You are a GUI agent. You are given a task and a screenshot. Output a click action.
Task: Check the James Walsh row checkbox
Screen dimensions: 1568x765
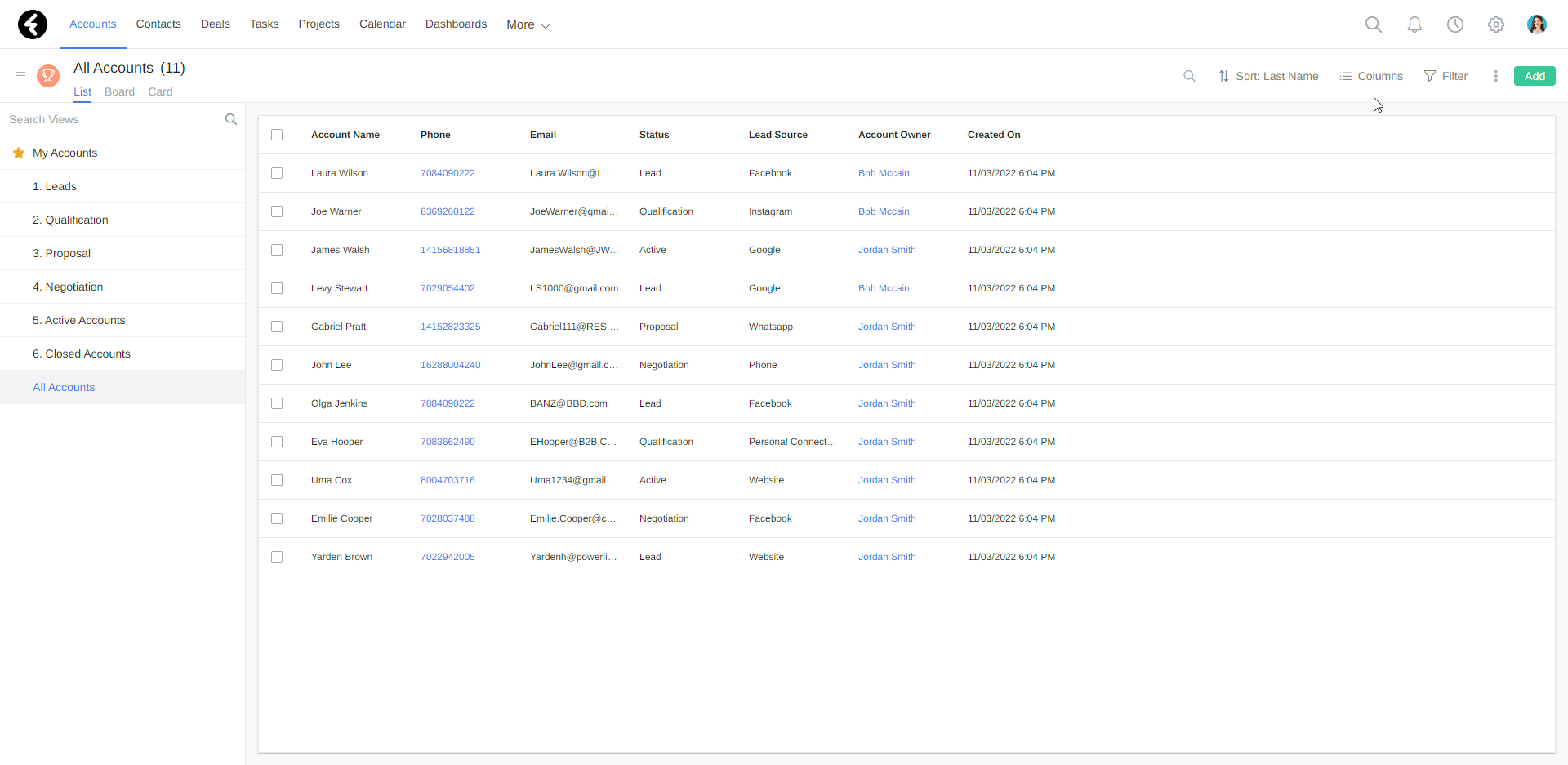[x=277, y=250]
